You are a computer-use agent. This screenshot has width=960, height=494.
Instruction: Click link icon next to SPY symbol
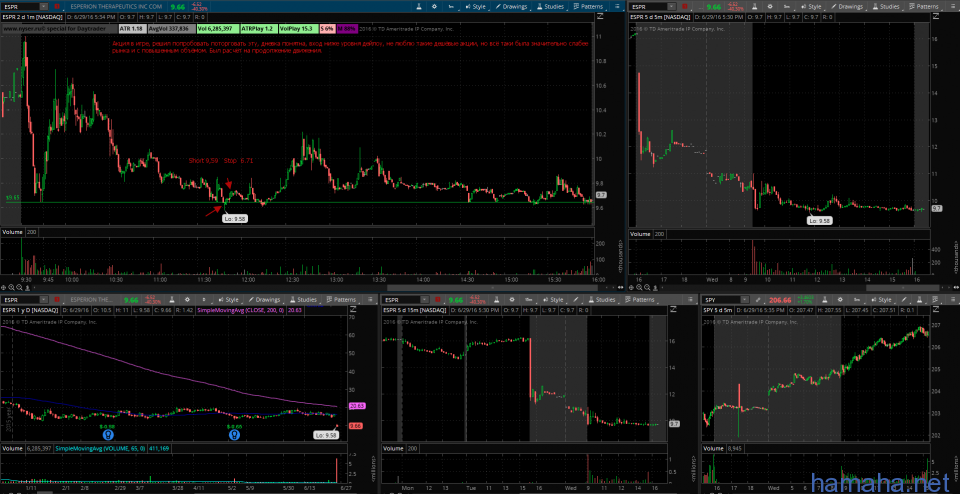759,299
